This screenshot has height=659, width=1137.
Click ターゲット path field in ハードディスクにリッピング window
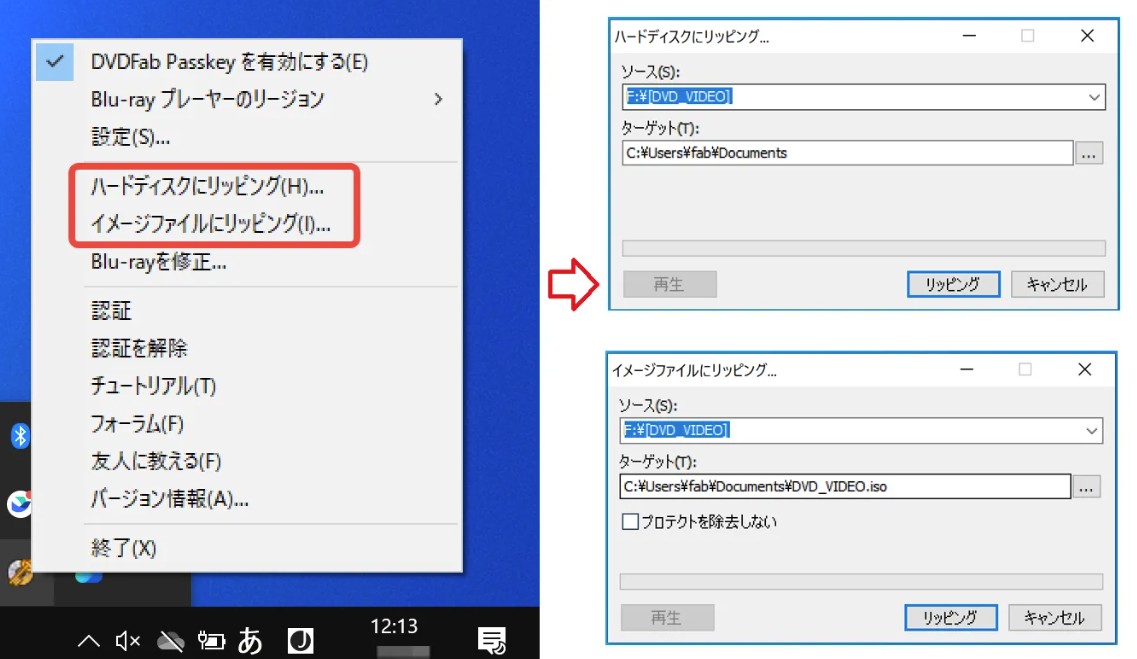coord(847,153)
